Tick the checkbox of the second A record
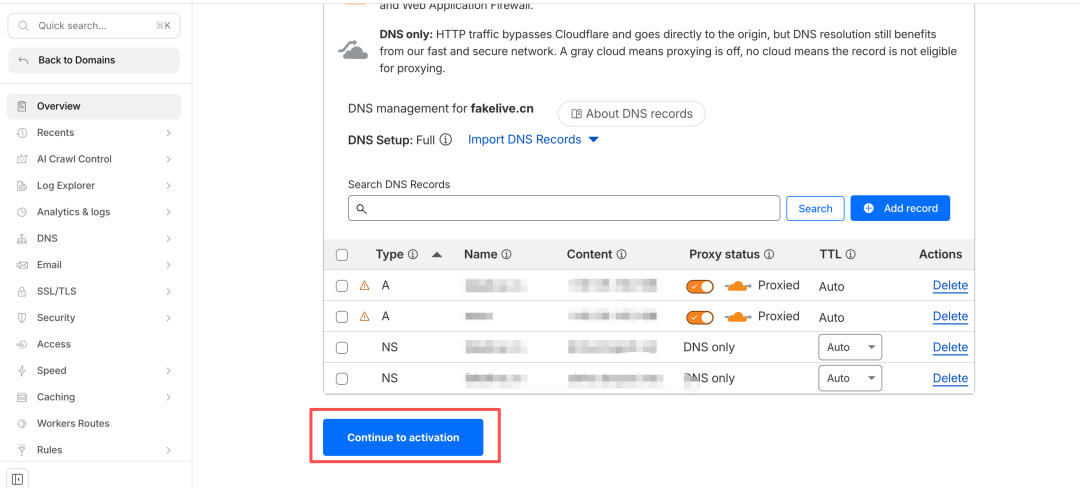The height and width of the screenshot is (488, 1080). tap(342, 317)
